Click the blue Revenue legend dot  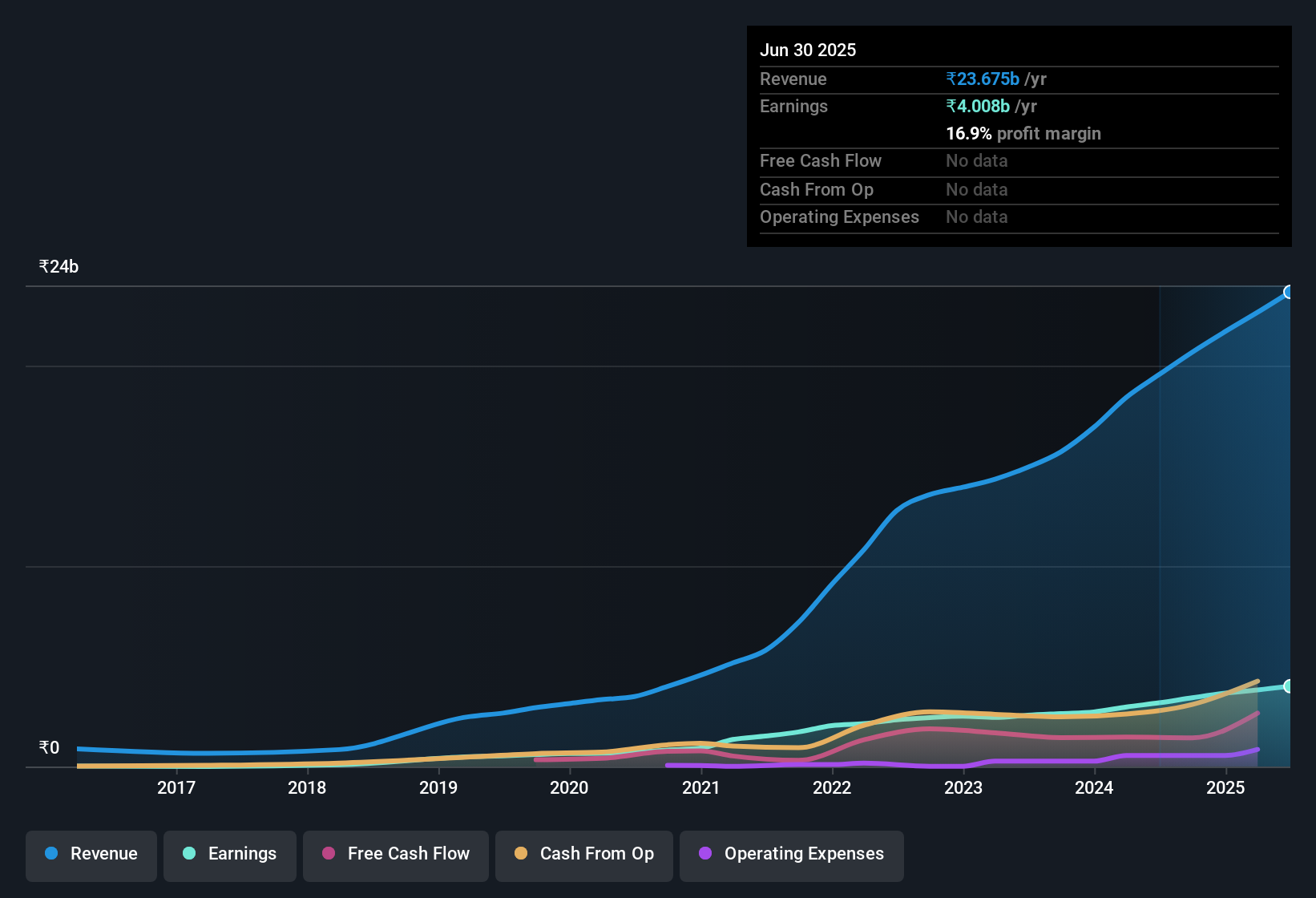click(x=50, y=854)
